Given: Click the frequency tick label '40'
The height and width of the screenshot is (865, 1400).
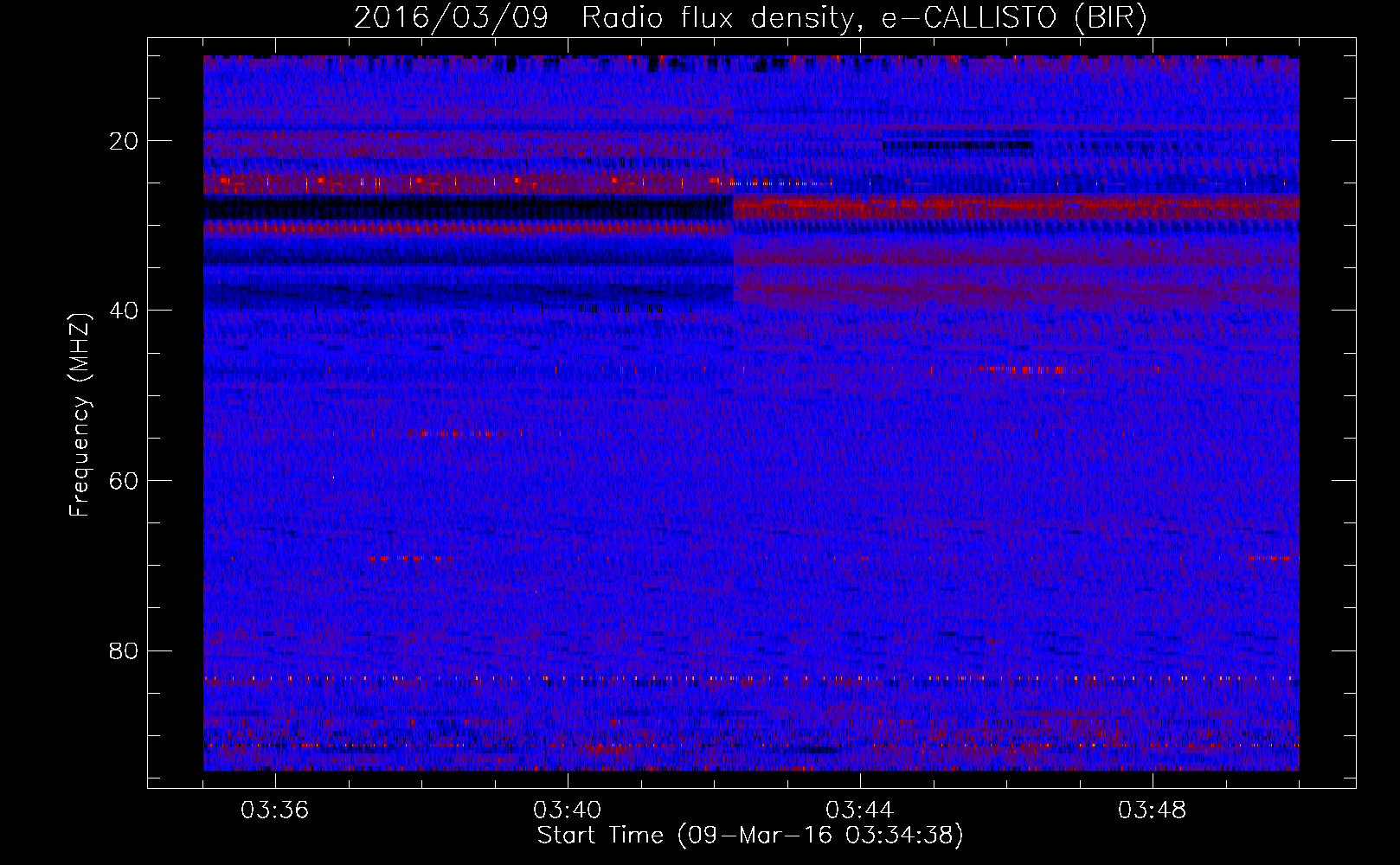Looking at the screenshot, I should click(125, 311).
